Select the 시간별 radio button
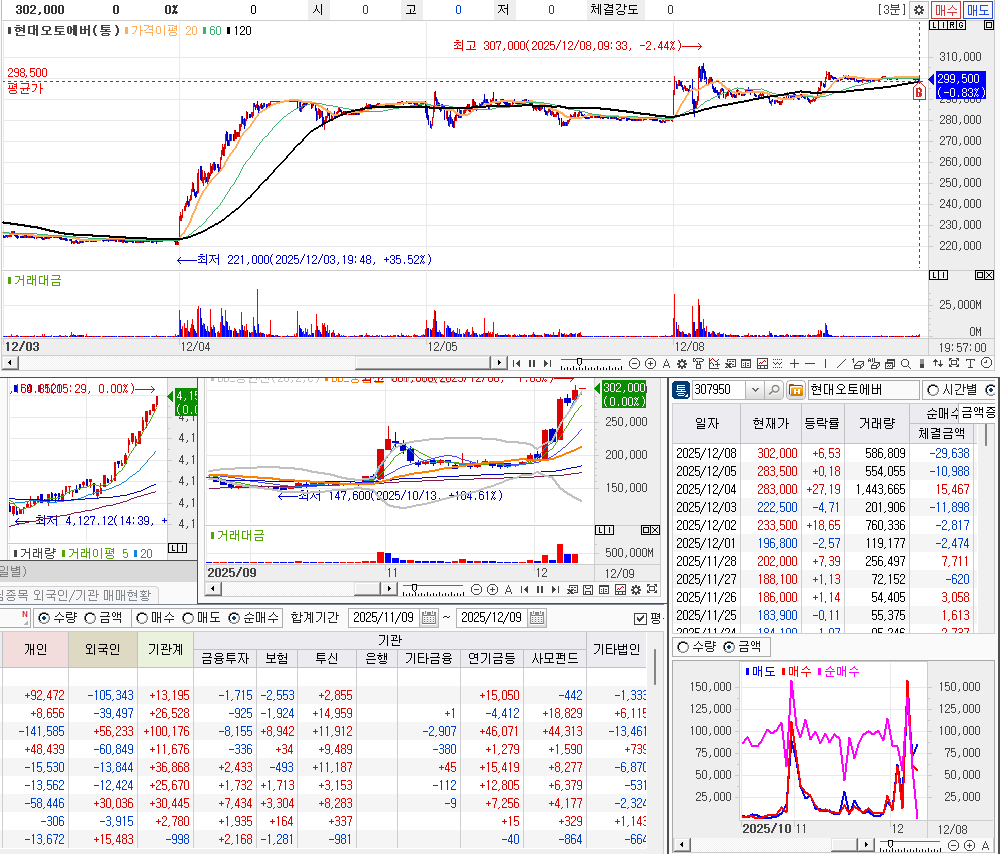The height and width of the screenshot is (854, 1000). (x=933, y=389)
